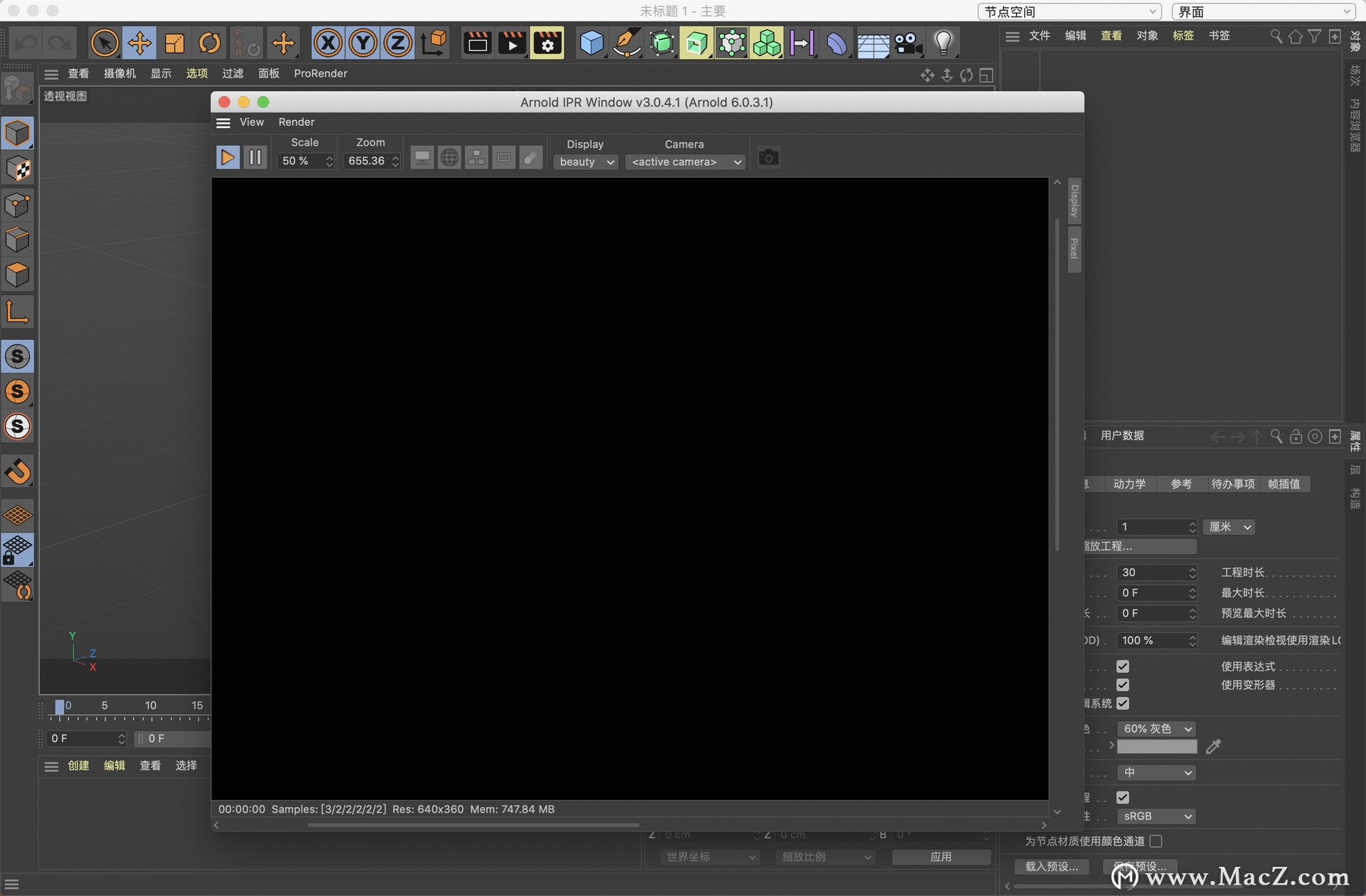Select the magnet tool in the left sidebar

[x=18, y=471]
